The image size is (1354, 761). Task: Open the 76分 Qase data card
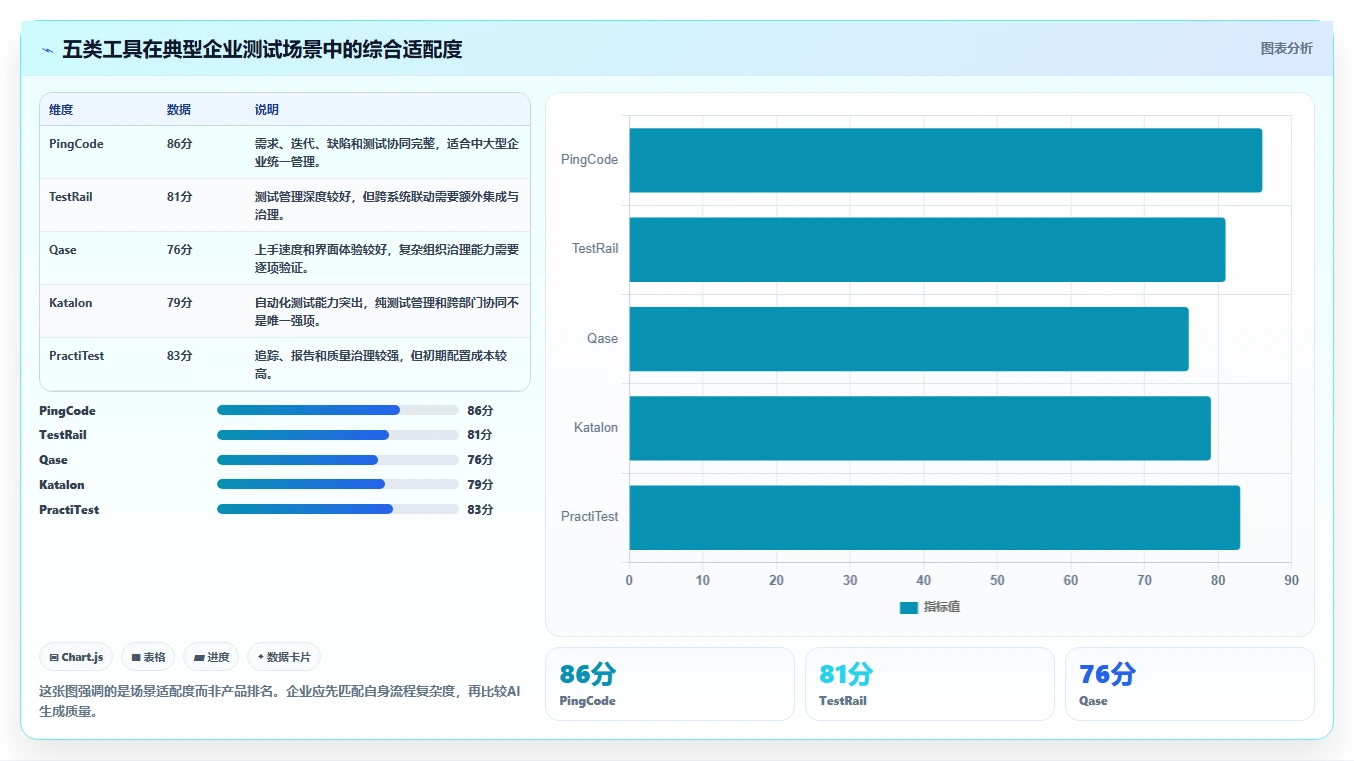click(x=1190, y=684)
